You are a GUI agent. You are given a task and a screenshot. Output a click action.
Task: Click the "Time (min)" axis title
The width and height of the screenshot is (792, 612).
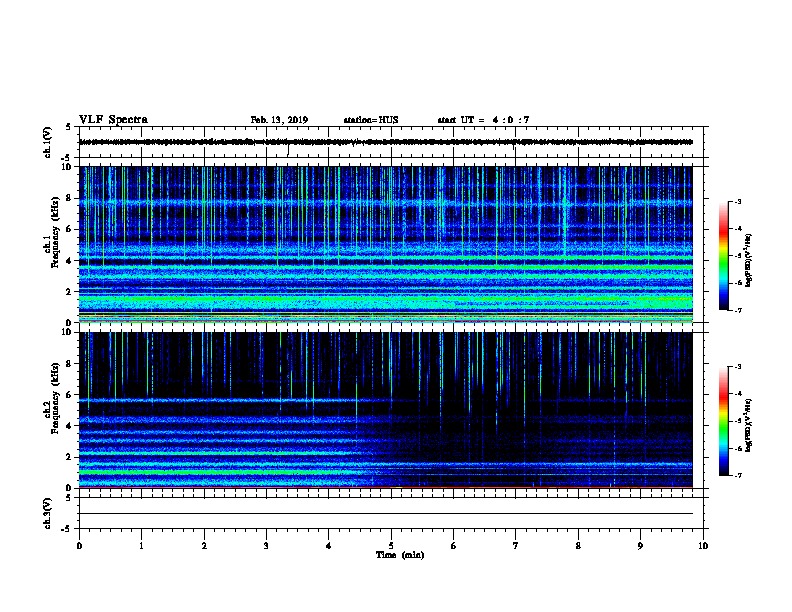tap(400, 555)
